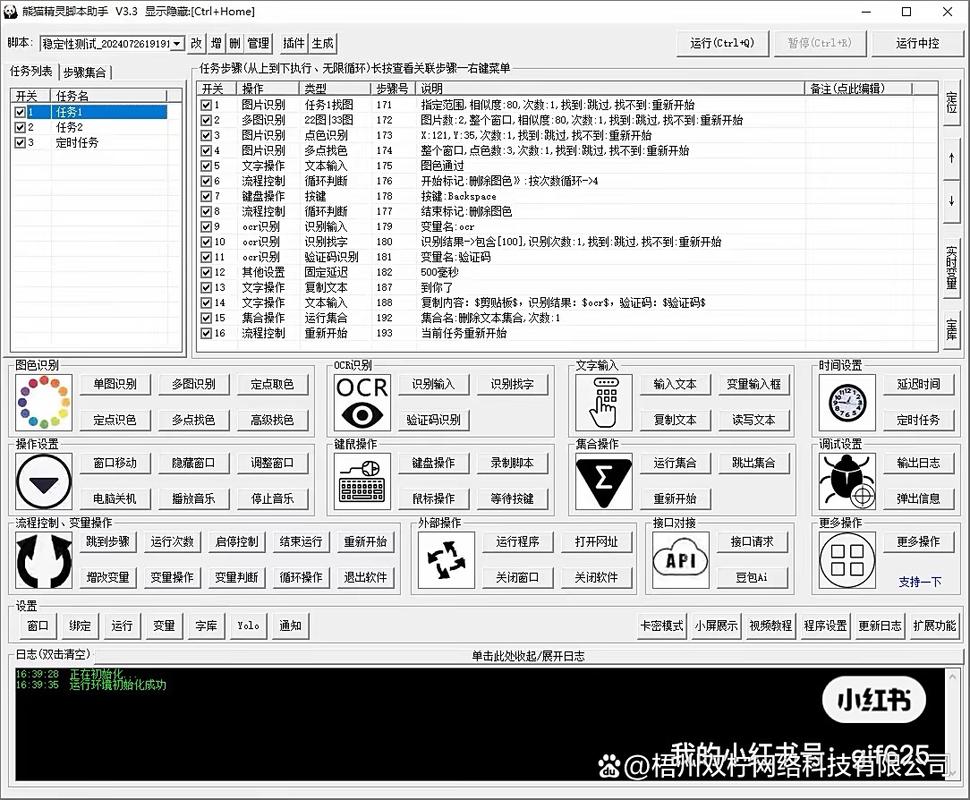
Task: Click the 变量输入框 button
Action: tap(753, 384)
